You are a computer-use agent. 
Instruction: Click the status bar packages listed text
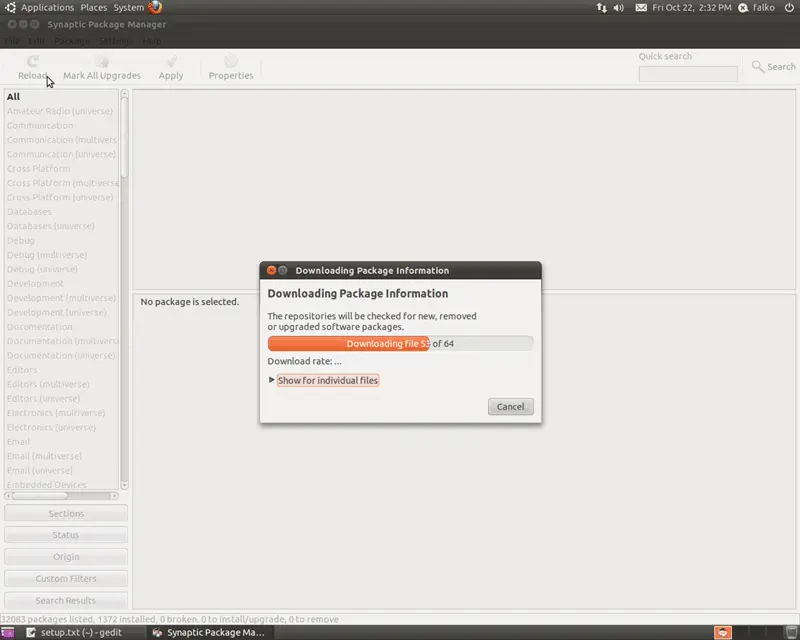[169, 619]
